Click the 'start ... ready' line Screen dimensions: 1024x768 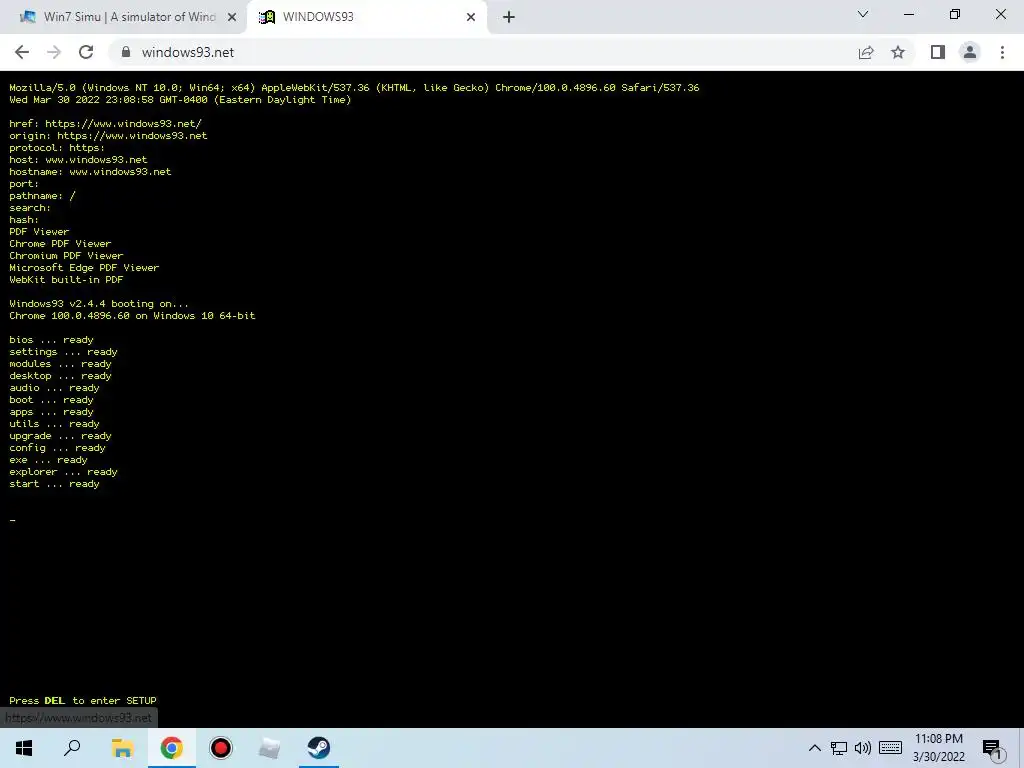point(54,484)
